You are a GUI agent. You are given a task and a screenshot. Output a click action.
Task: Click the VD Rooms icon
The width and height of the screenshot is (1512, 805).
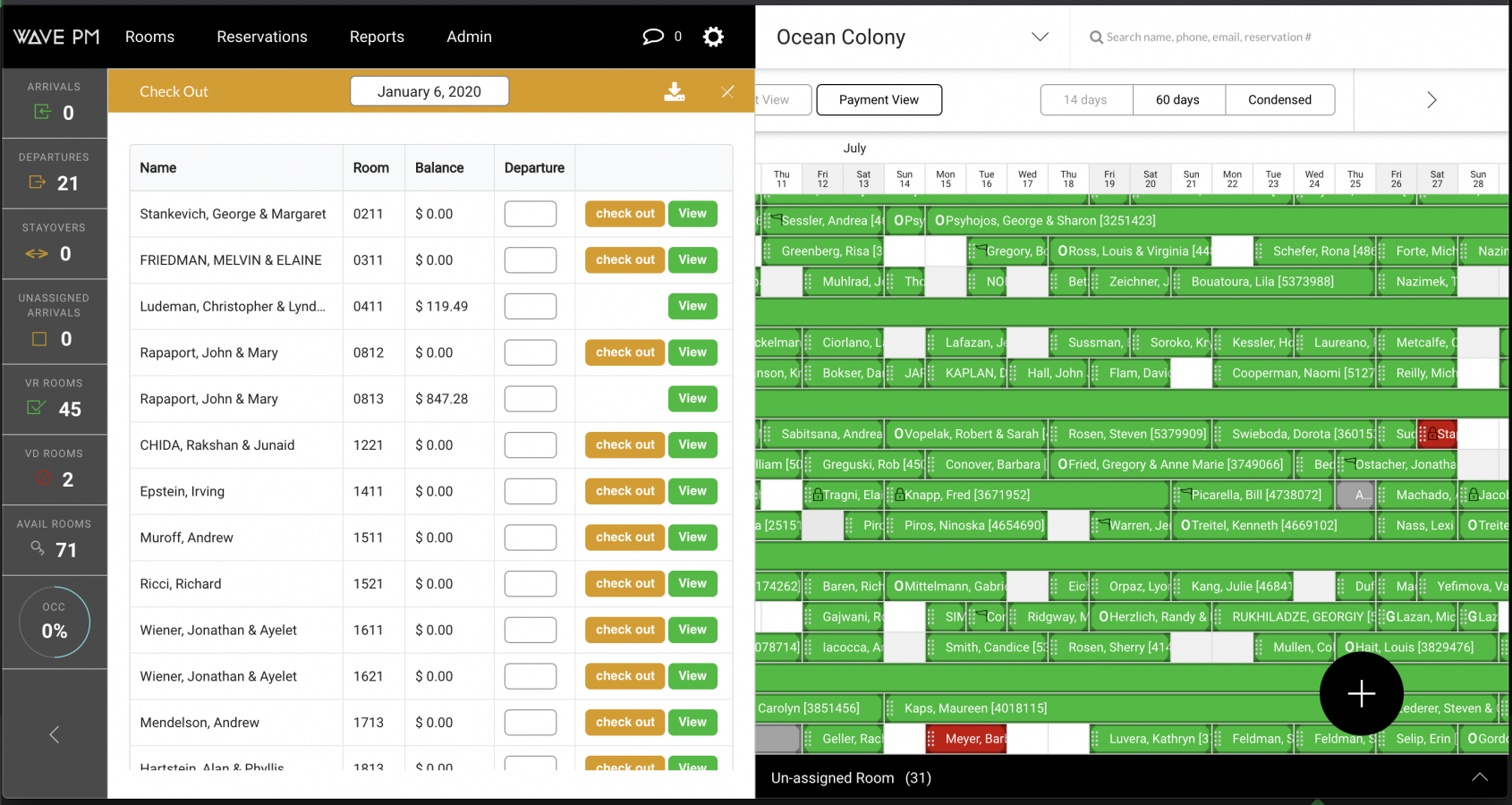tap(43, 479)
